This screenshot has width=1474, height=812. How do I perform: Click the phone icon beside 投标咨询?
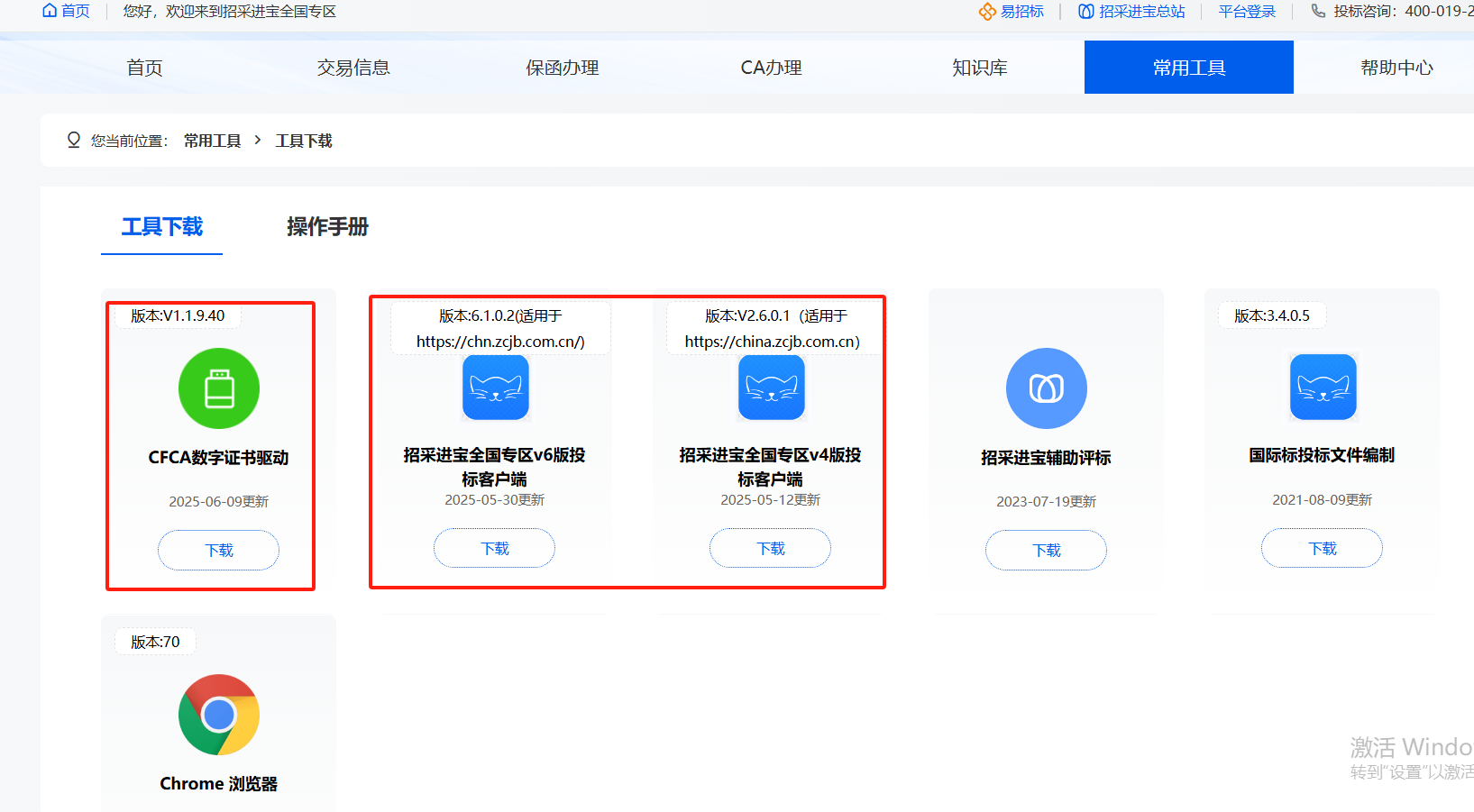pos(1318,11)
